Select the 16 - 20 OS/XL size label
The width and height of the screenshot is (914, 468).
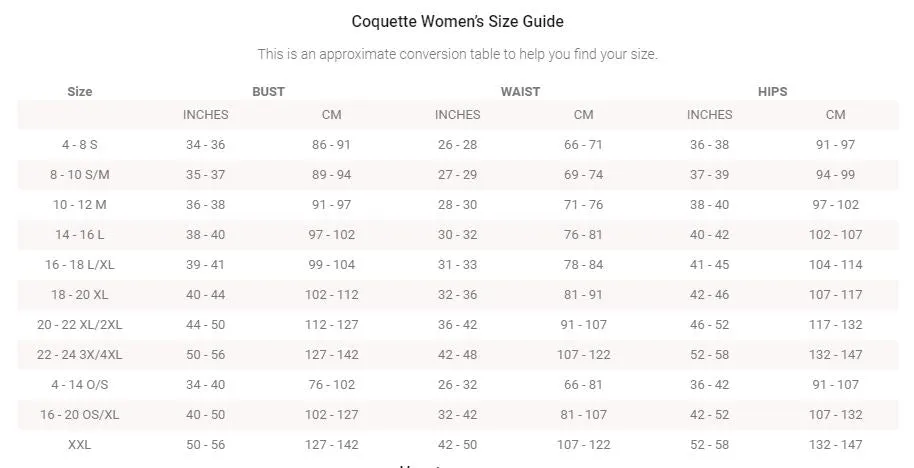coord(80,414)
